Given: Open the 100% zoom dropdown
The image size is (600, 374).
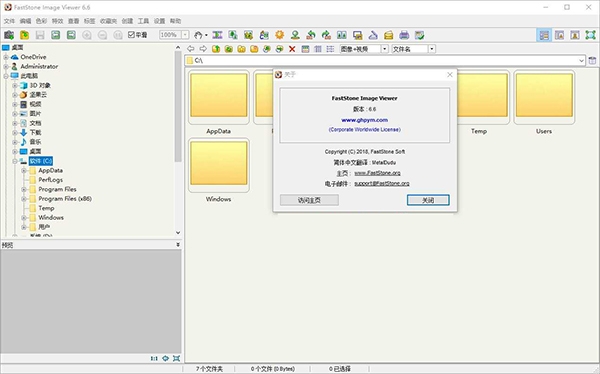Looking at the screenshot, I should pyautogui.click(x=185, y=35).
